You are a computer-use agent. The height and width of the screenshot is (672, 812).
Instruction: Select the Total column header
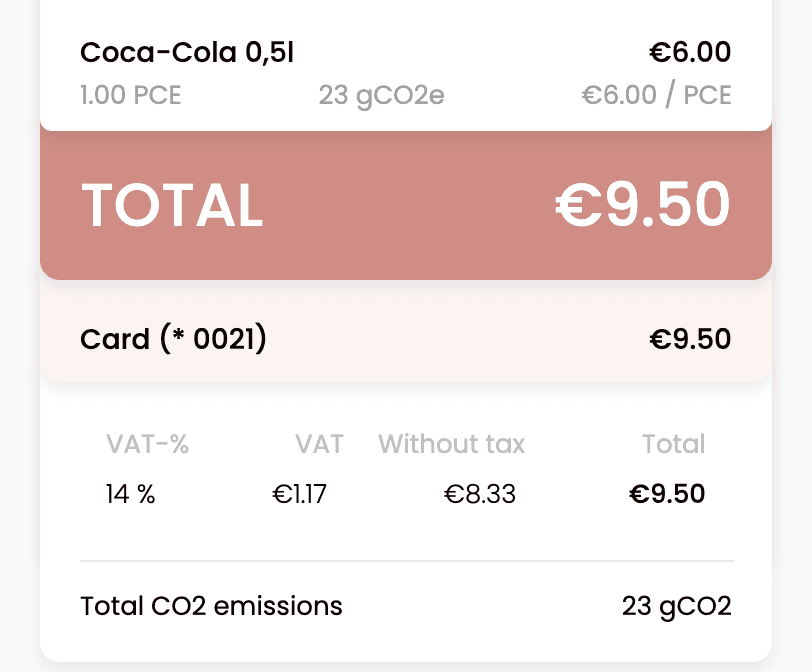pyautogui.click(x=673, y=445)
